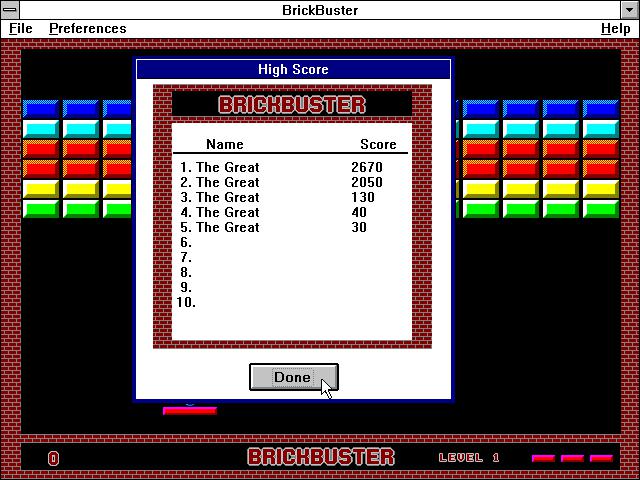Click the entry '1. The Great'
The width and height of the screenshot is (640, 480).
coord(220,167)
